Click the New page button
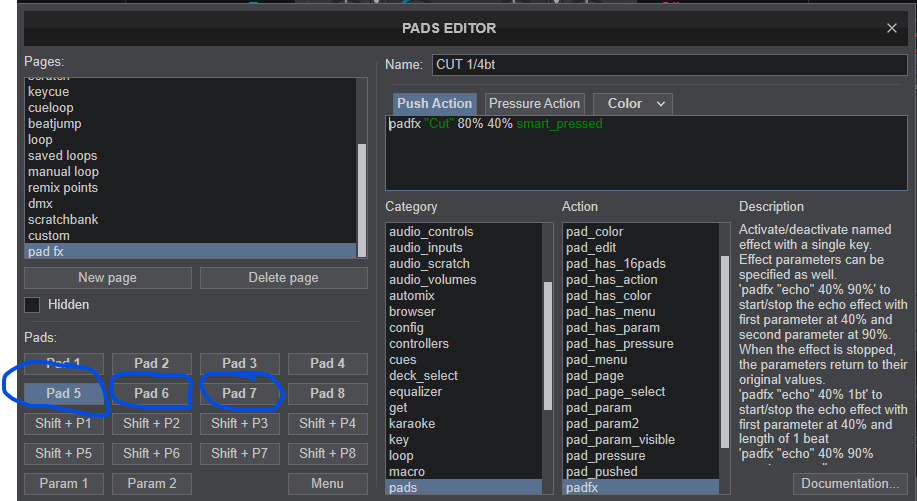The height and width of the screenshot is (501, 917). pos(108,278)
